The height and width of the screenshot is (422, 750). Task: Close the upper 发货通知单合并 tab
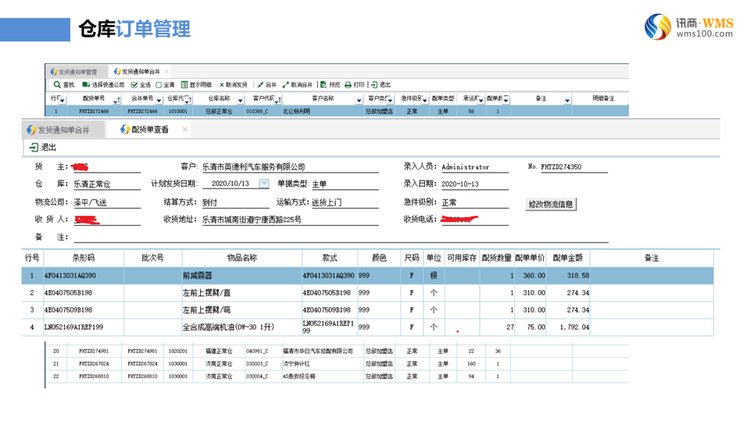(166, 72)
